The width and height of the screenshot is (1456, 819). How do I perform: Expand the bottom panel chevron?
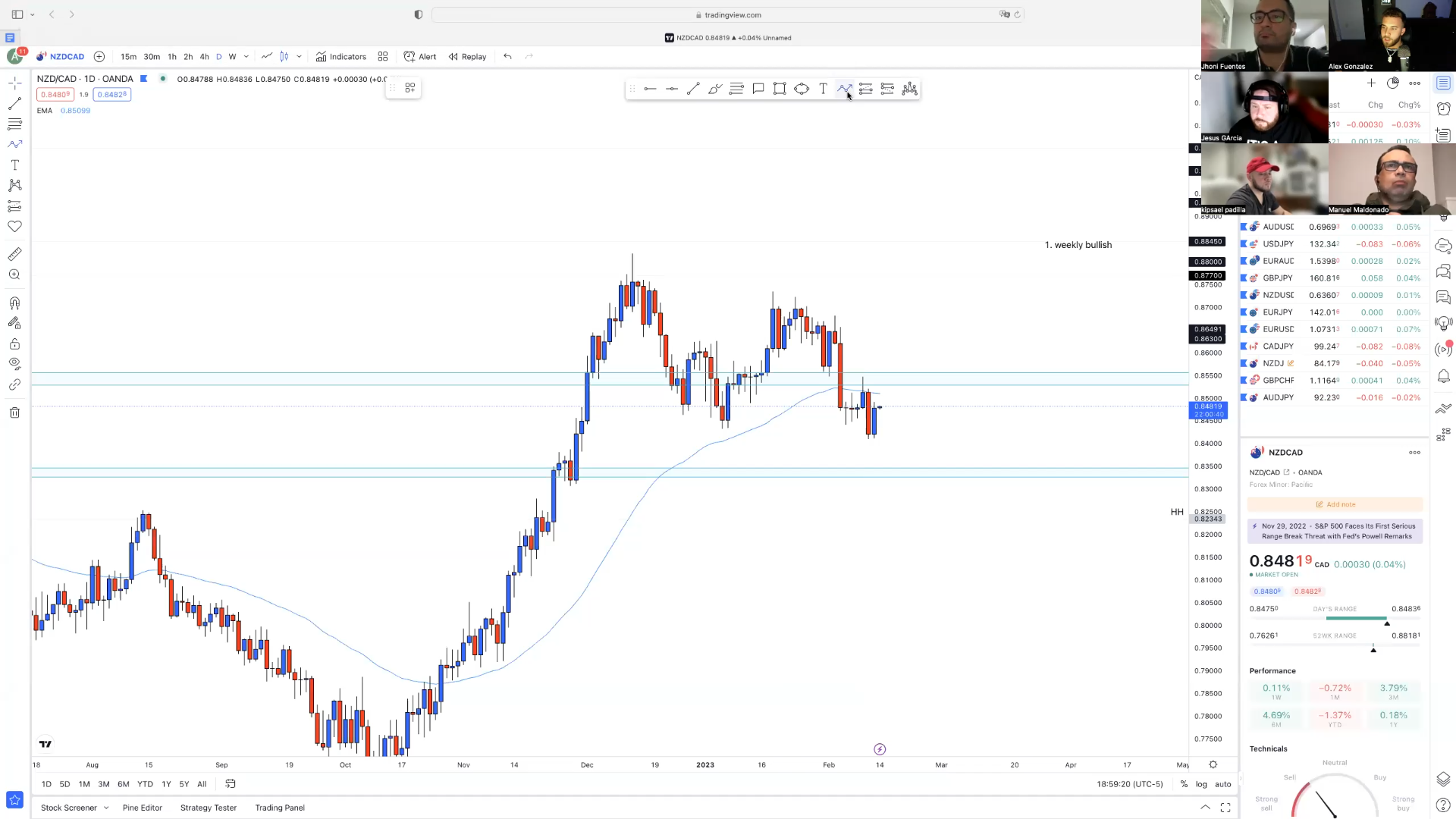(x=1205, y=808)
